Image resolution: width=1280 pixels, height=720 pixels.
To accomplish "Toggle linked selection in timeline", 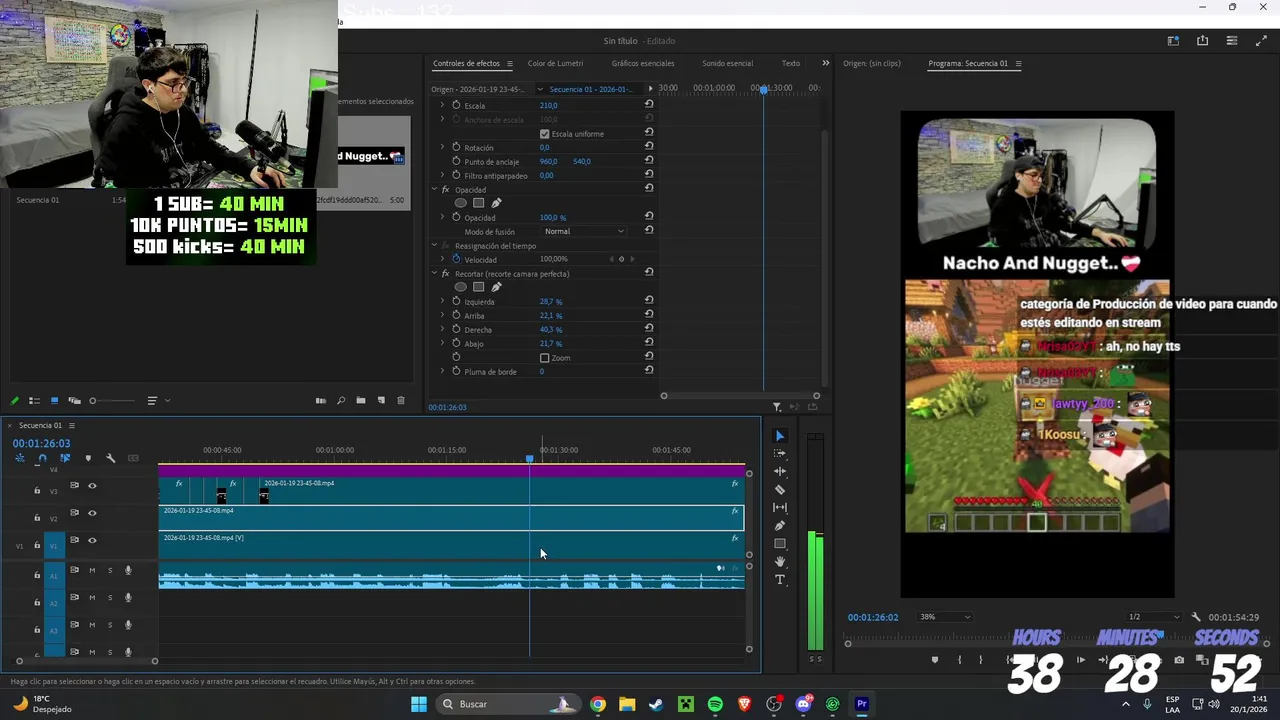I will [65, 458].
